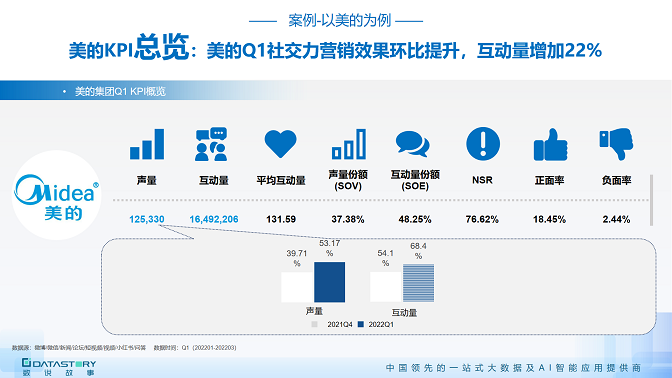Select the people chat icon above 互动量
The height and width of the screenshot is (378, 672).
click(x=211, y=144)
